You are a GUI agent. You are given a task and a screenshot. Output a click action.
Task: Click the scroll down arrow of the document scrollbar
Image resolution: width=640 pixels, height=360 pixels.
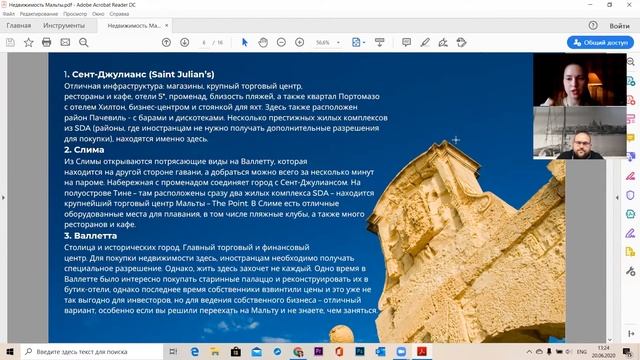coord(610,340)
